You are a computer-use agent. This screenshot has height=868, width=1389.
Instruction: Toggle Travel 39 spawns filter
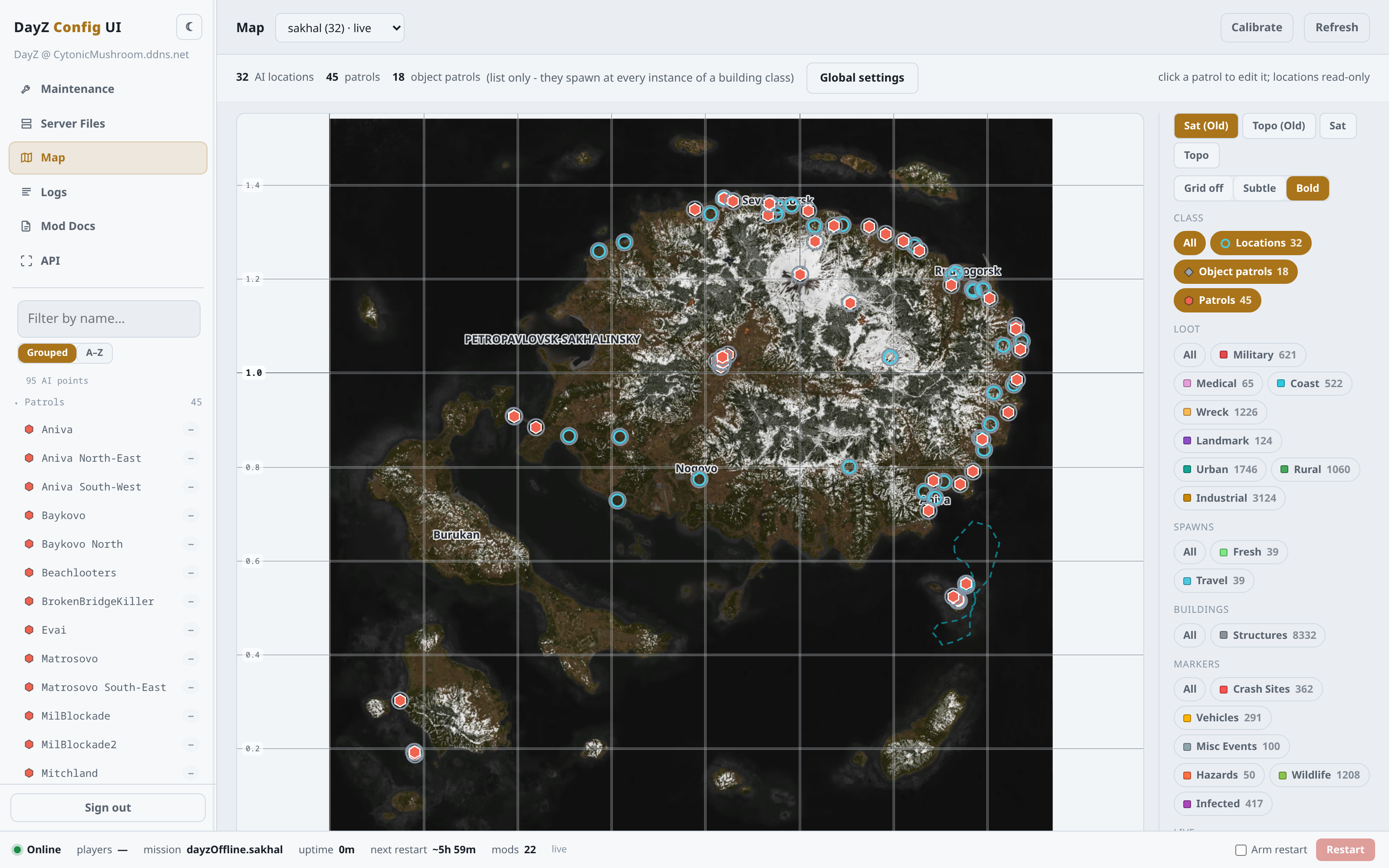(x=1213, y=580)
